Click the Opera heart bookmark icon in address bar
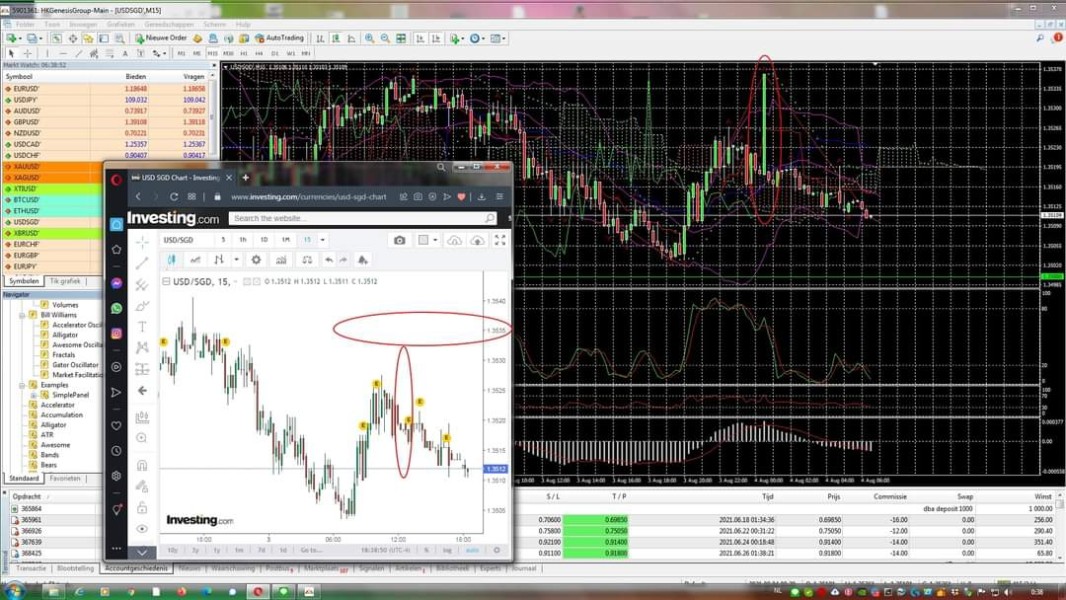1066x600 pixels. [462, 196]
